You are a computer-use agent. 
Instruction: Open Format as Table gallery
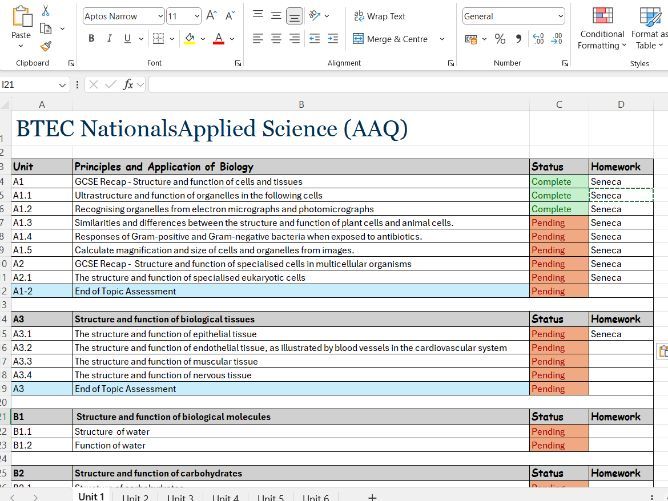(649, 28)
